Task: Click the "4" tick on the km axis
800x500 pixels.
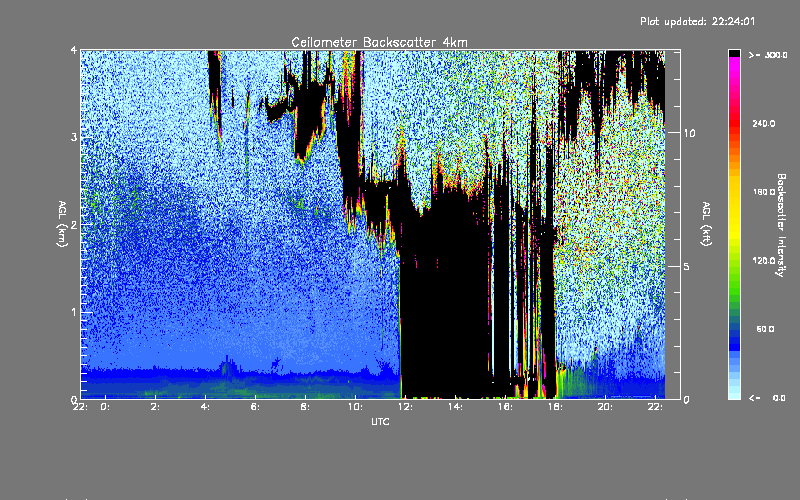Action: pyautogui.click(x=74, y=50)
